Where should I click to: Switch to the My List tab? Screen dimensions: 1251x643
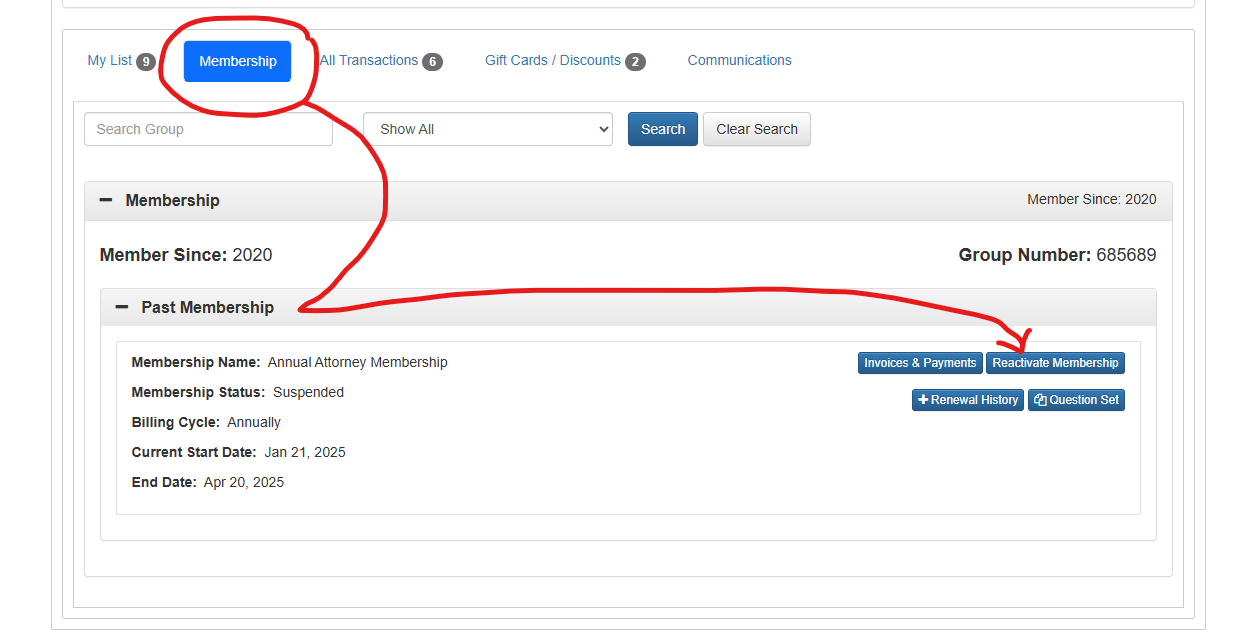coord(110,61)
